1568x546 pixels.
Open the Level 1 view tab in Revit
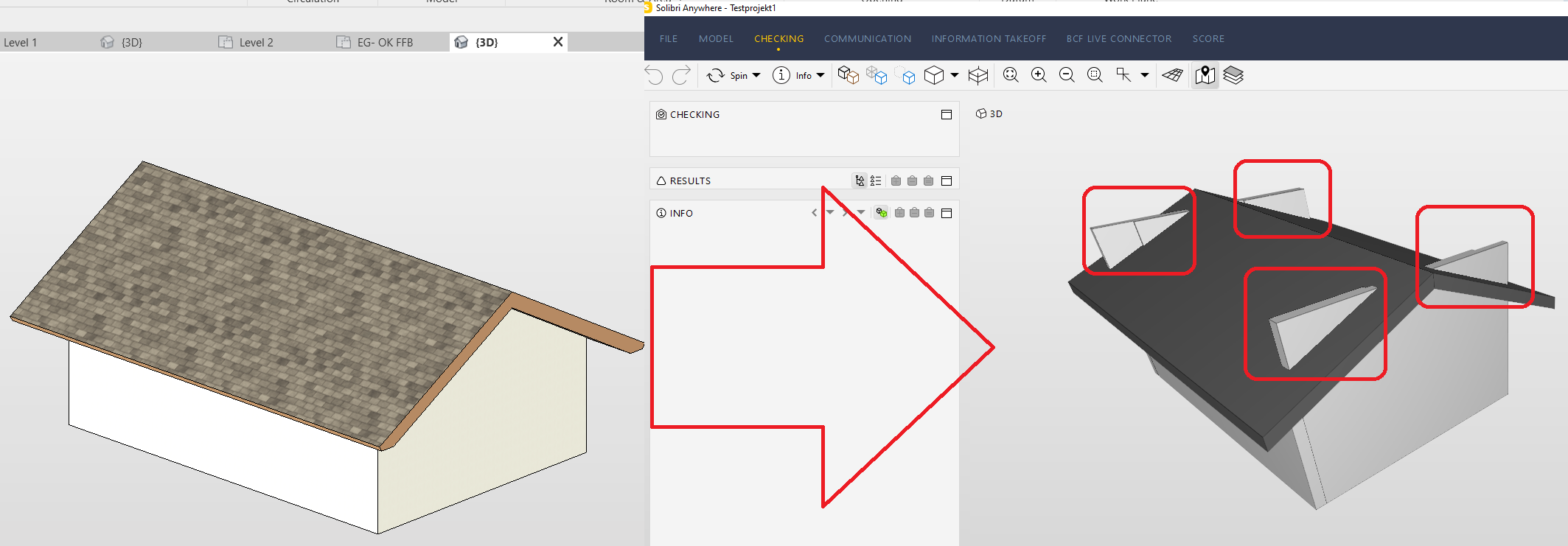21,42
